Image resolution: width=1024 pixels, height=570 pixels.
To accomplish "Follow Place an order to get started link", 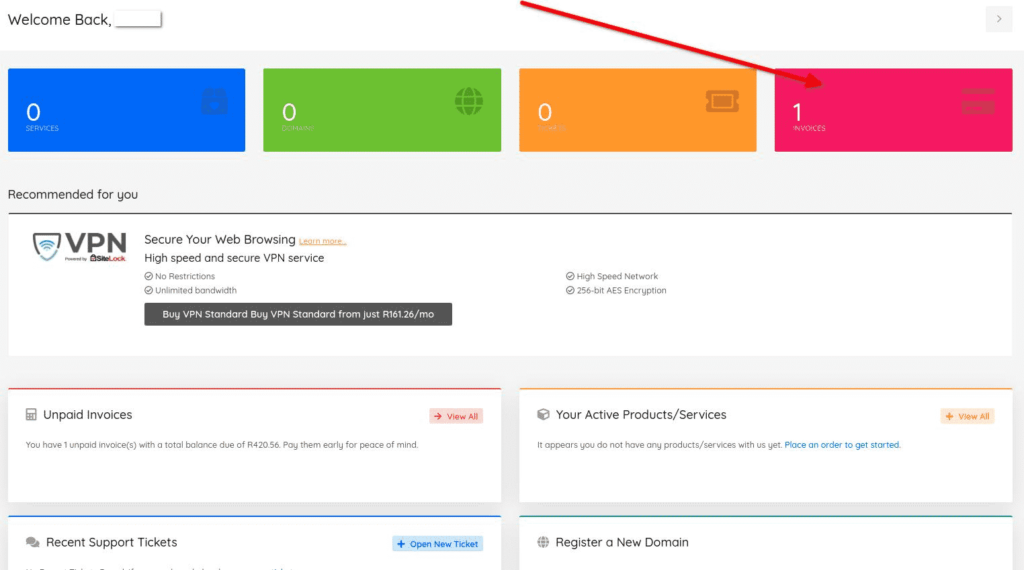I will 842,445.
